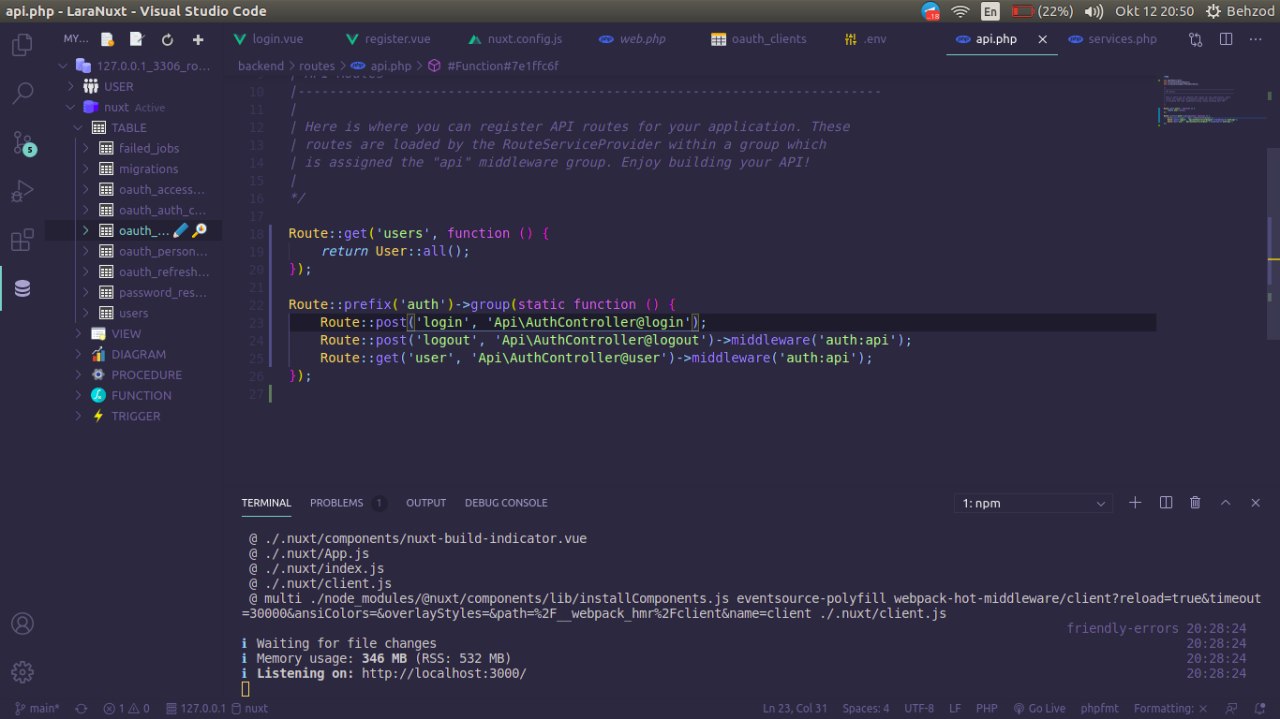Collapse the TABLE node
This screenshot has height=719, width=1280.
pos(78,128)
